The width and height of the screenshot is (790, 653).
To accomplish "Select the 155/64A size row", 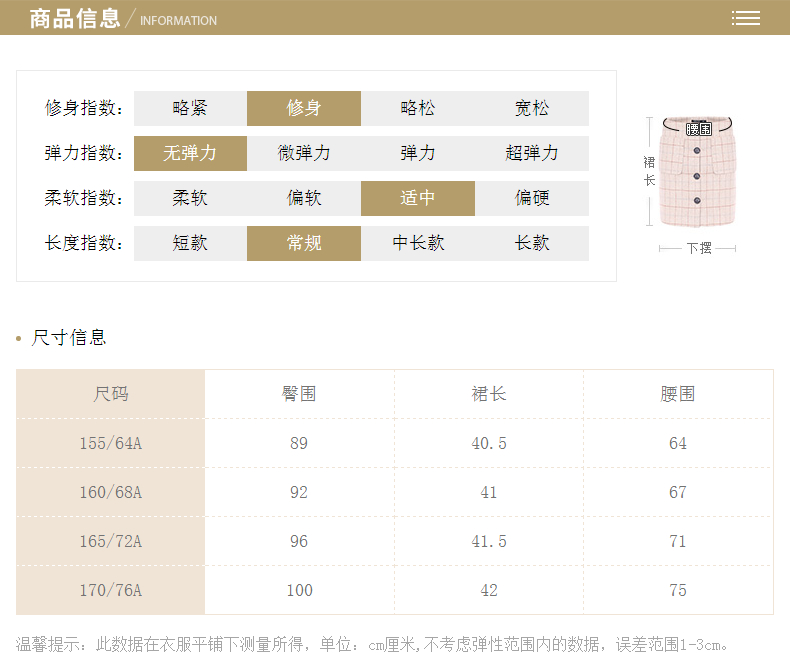I will (111, 443).
